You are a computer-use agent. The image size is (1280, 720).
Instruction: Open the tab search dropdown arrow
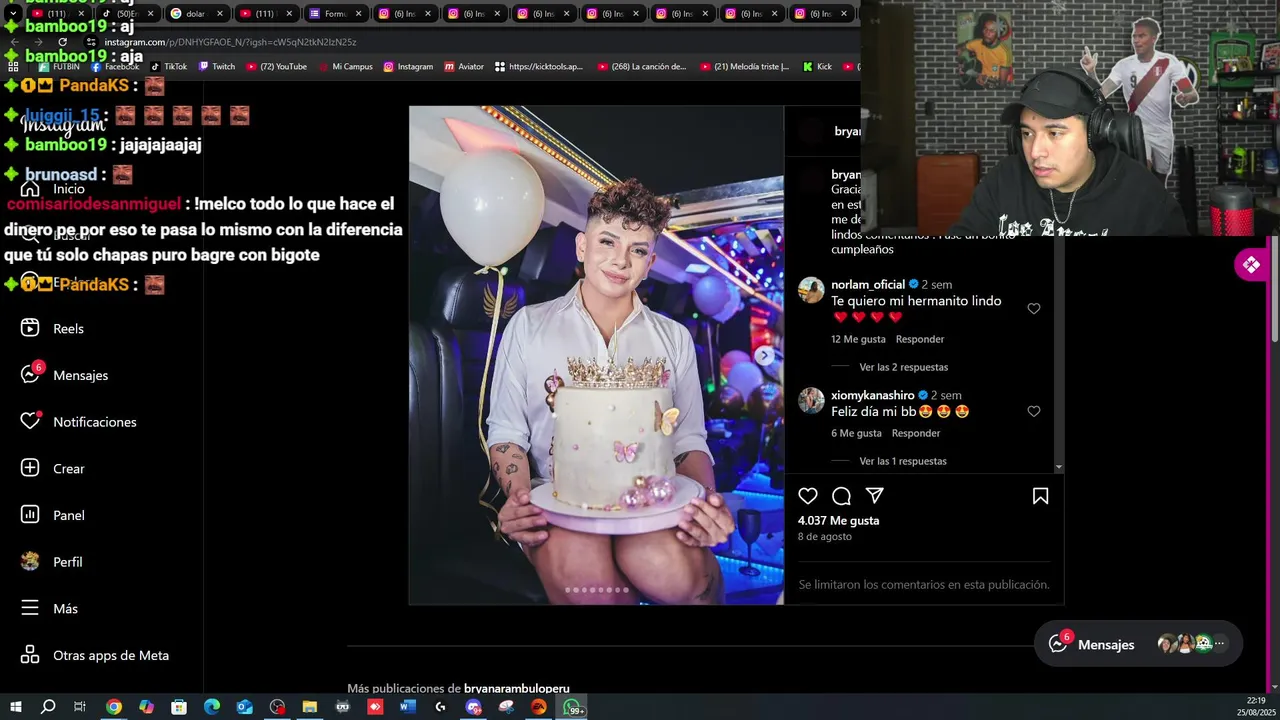pos(13,14)
